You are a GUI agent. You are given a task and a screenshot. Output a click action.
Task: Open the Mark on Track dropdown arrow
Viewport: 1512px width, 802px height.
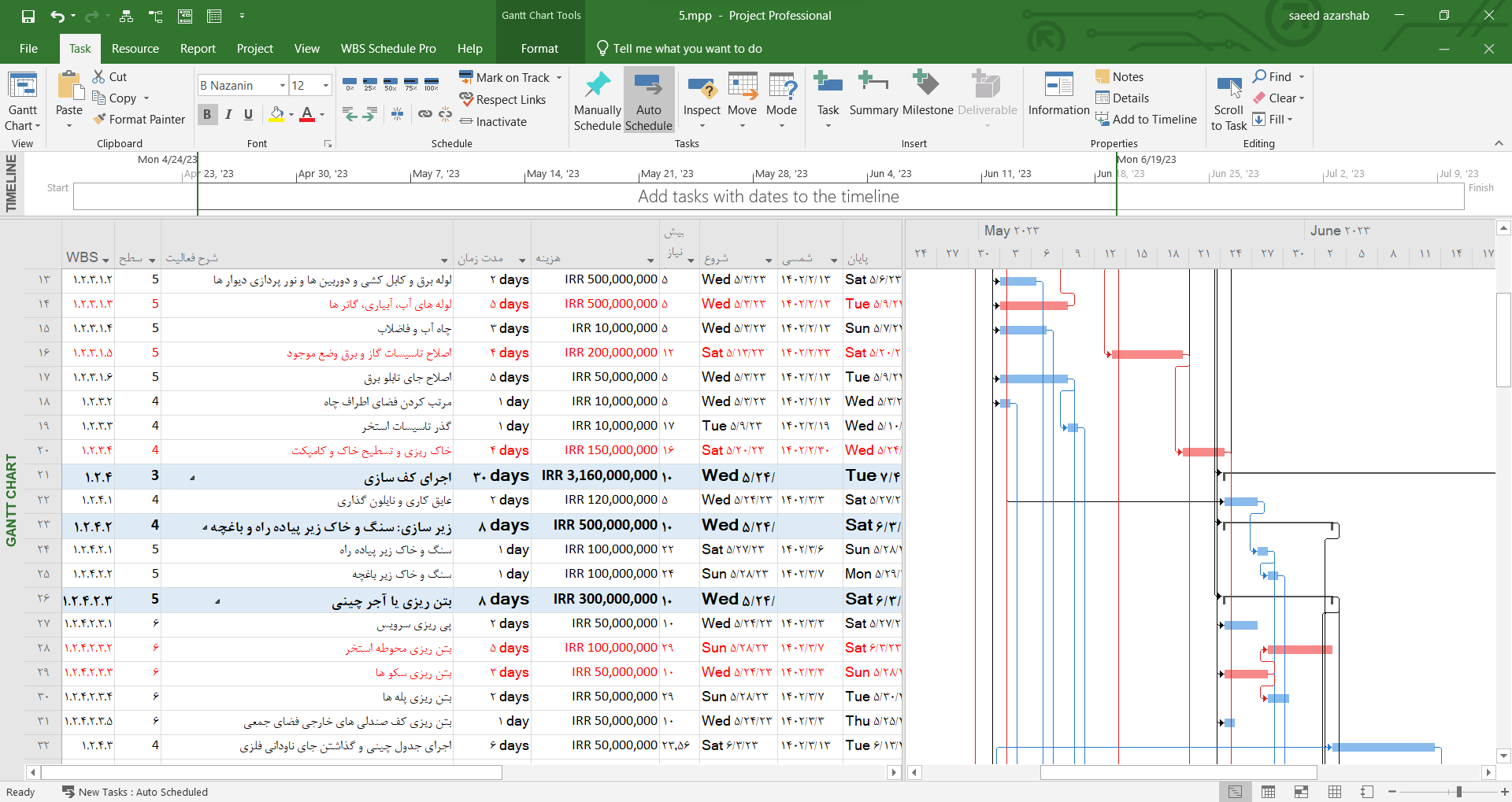click(559, 77)
